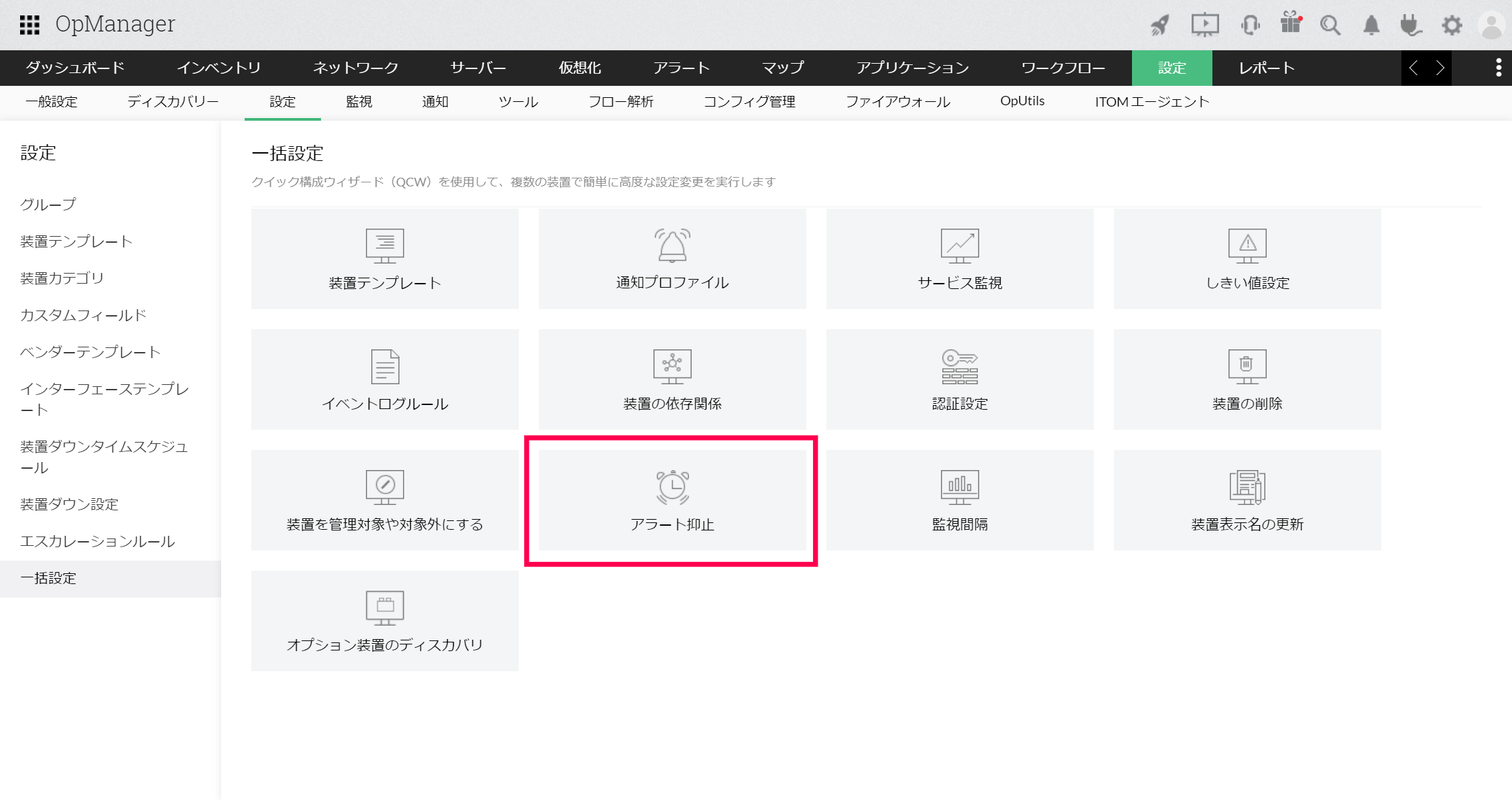The image size is (1512, 800).
Task: Click the rocket quick-start icon
Action: (x=1160, y=25)
